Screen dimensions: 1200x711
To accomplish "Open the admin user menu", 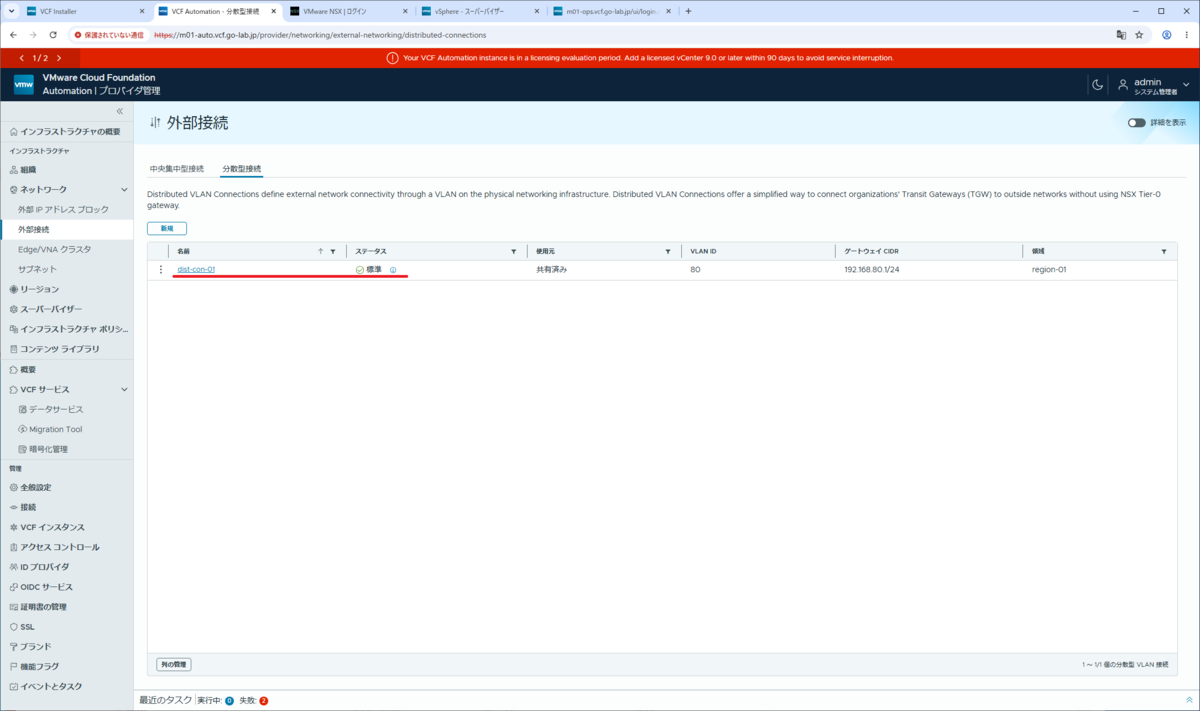I will [1154, 85].
